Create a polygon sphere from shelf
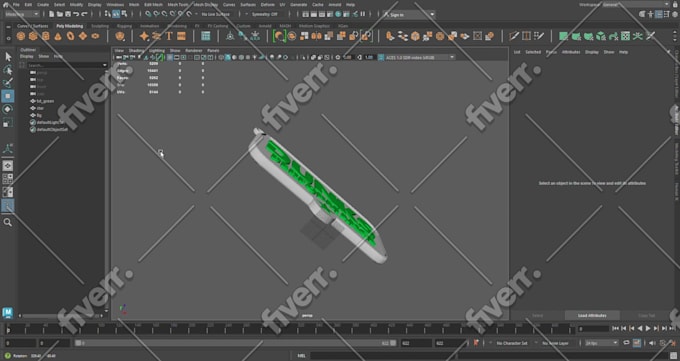The height and width of the screenshot is (361, 680). pyautogui.click(x=21, y=36)
